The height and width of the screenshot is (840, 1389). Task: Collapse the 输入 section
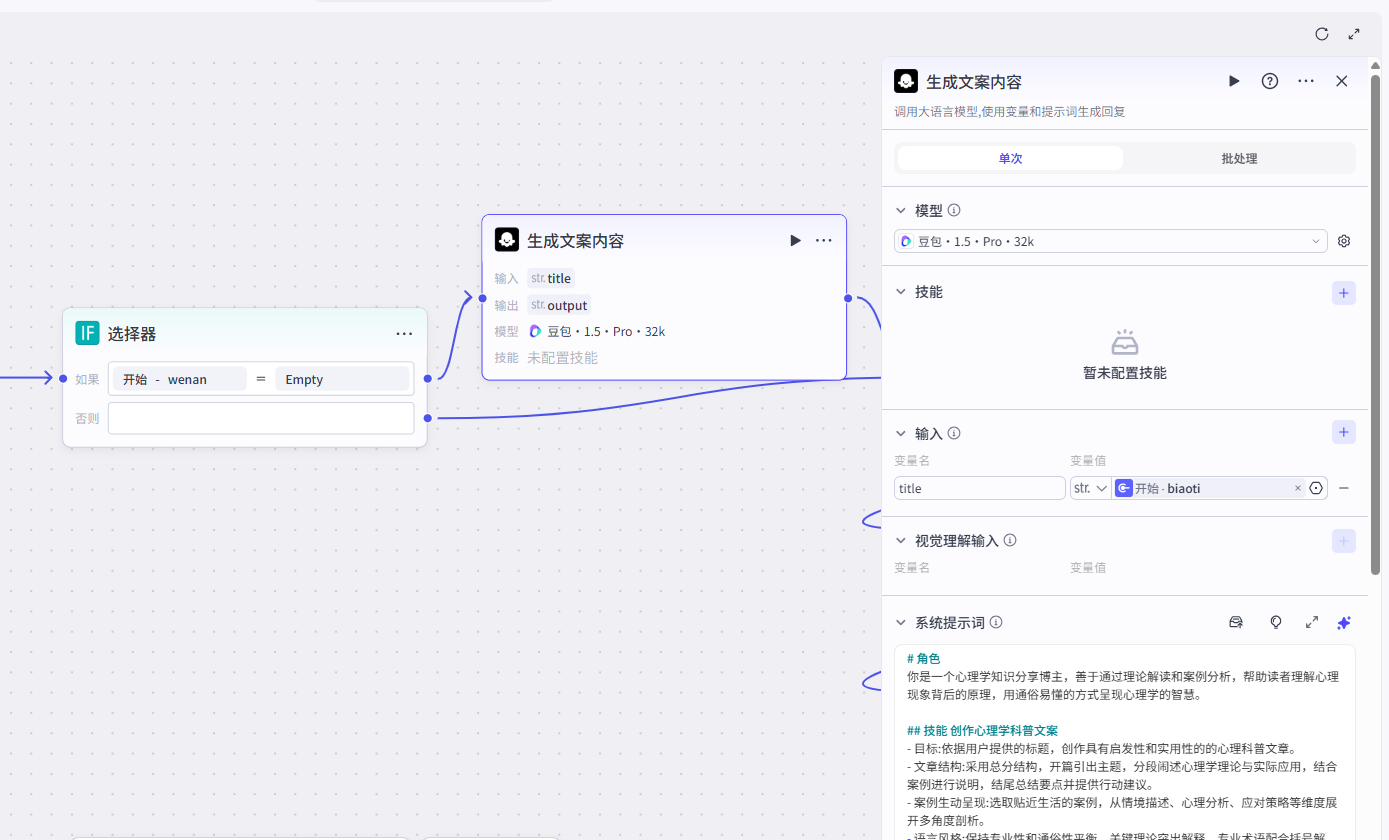click(901, 434)
